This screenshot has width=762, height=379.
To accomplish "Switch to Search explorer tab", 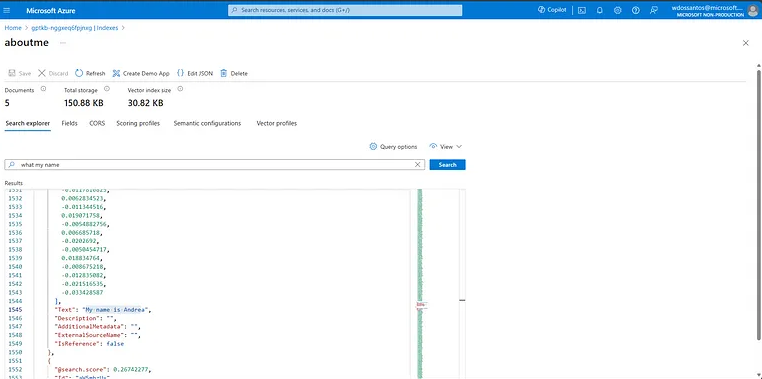I will tap(28, 123).
